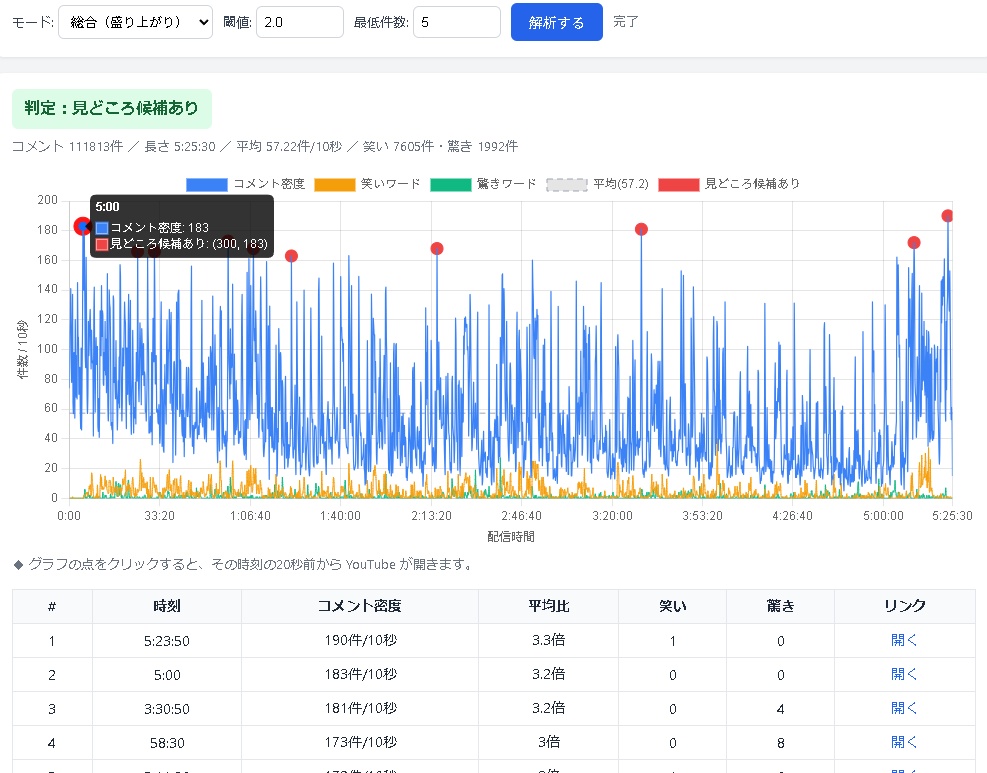Image resolution: width=987 pixels, height=773 pixels.
Task: Toggle the 驚きワード legend swatch
Action: coord(451,184)
